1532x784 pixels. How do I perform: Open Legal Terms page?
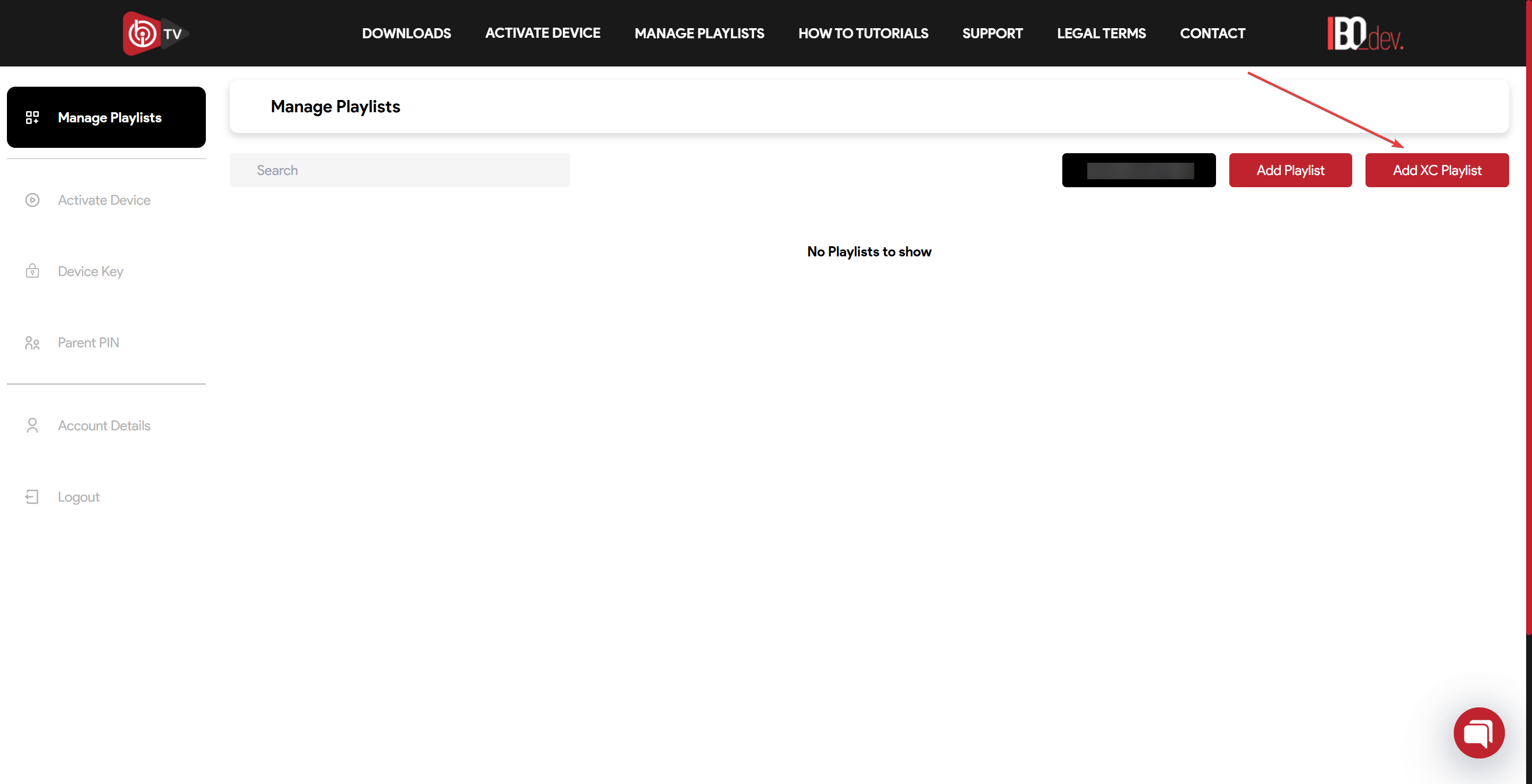coord(1101,34)
